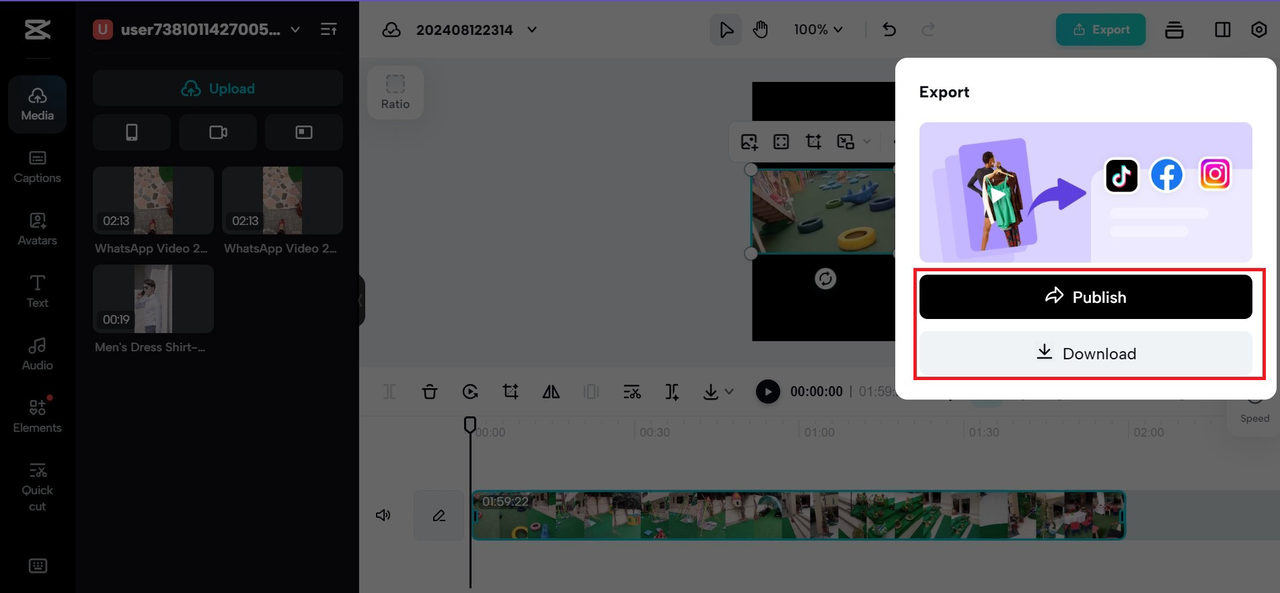This screenshot has width=1280, height=593.
Task: Click the AI split scene icon in the timeline toolbar
Action: (x=673, y=392)
